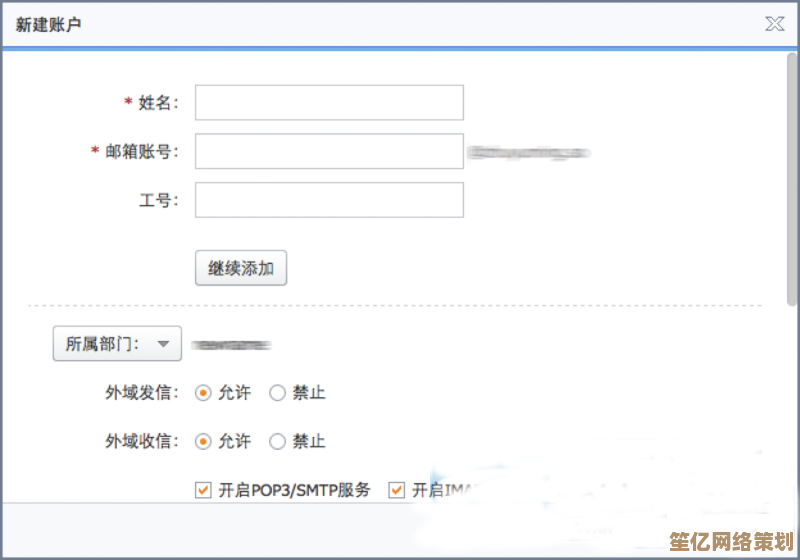Close the 新建账户 dialog with X icon
The width and height of the screenshot is (800, 560).
click(774, 24)
